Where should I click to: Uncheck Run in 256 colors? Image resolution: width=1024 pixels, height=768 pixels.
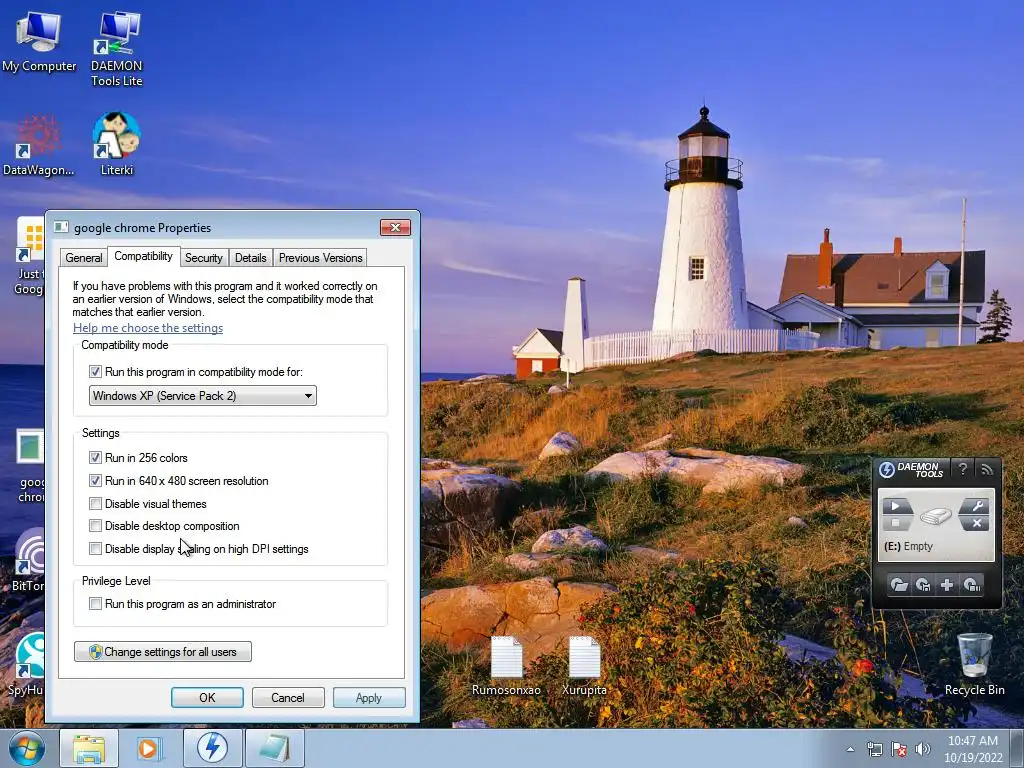(95, 458)
